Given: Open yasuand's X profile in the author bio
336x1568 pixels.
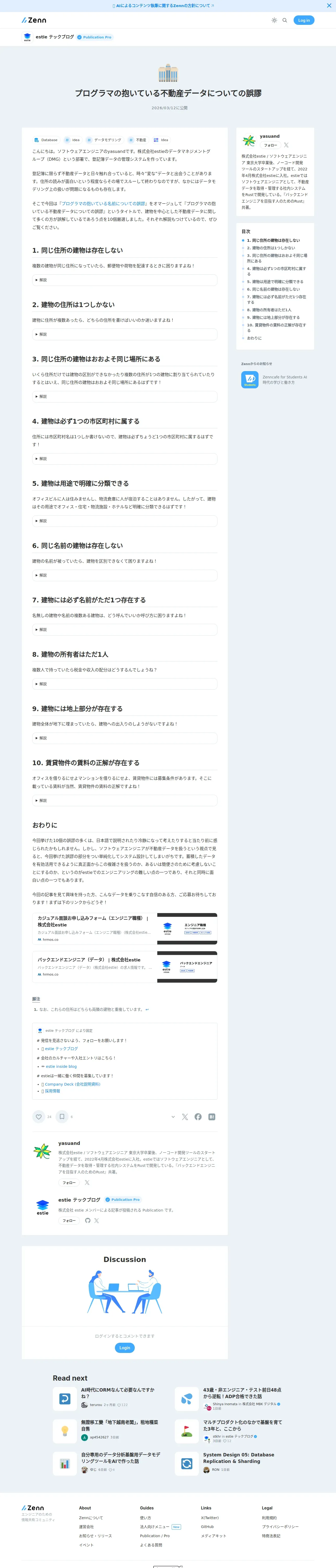Looking at the screenshot, I should click(87, 1183).
